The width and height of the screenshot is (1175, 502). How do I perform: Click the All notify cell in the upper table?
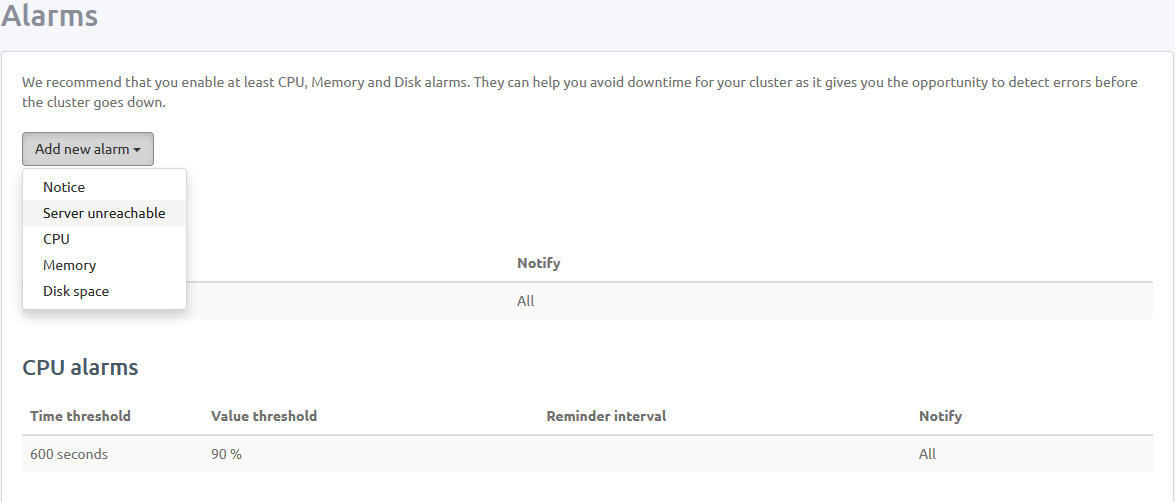pos(525,301)
